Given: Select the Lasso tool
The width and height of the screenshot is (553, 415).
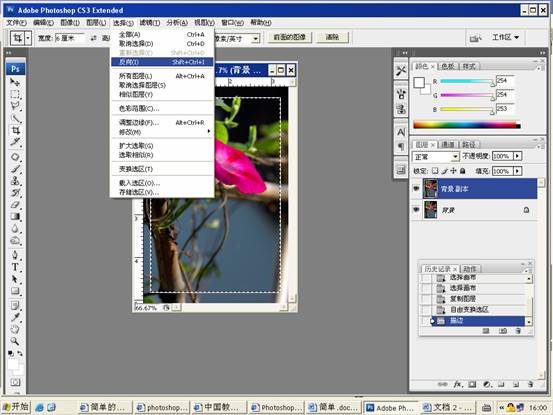Looking at the screenshot, I should coord(15,106).
